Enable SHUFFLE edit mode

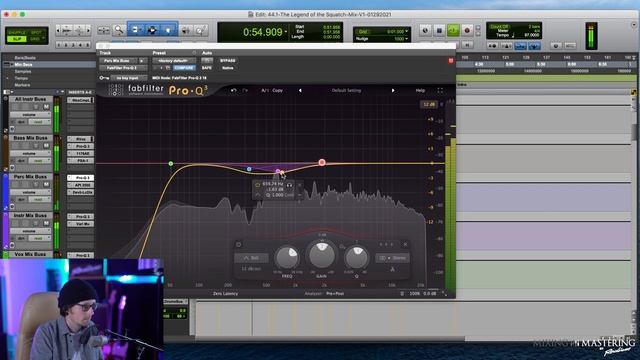pyautogui.click(x=17, y=32)
